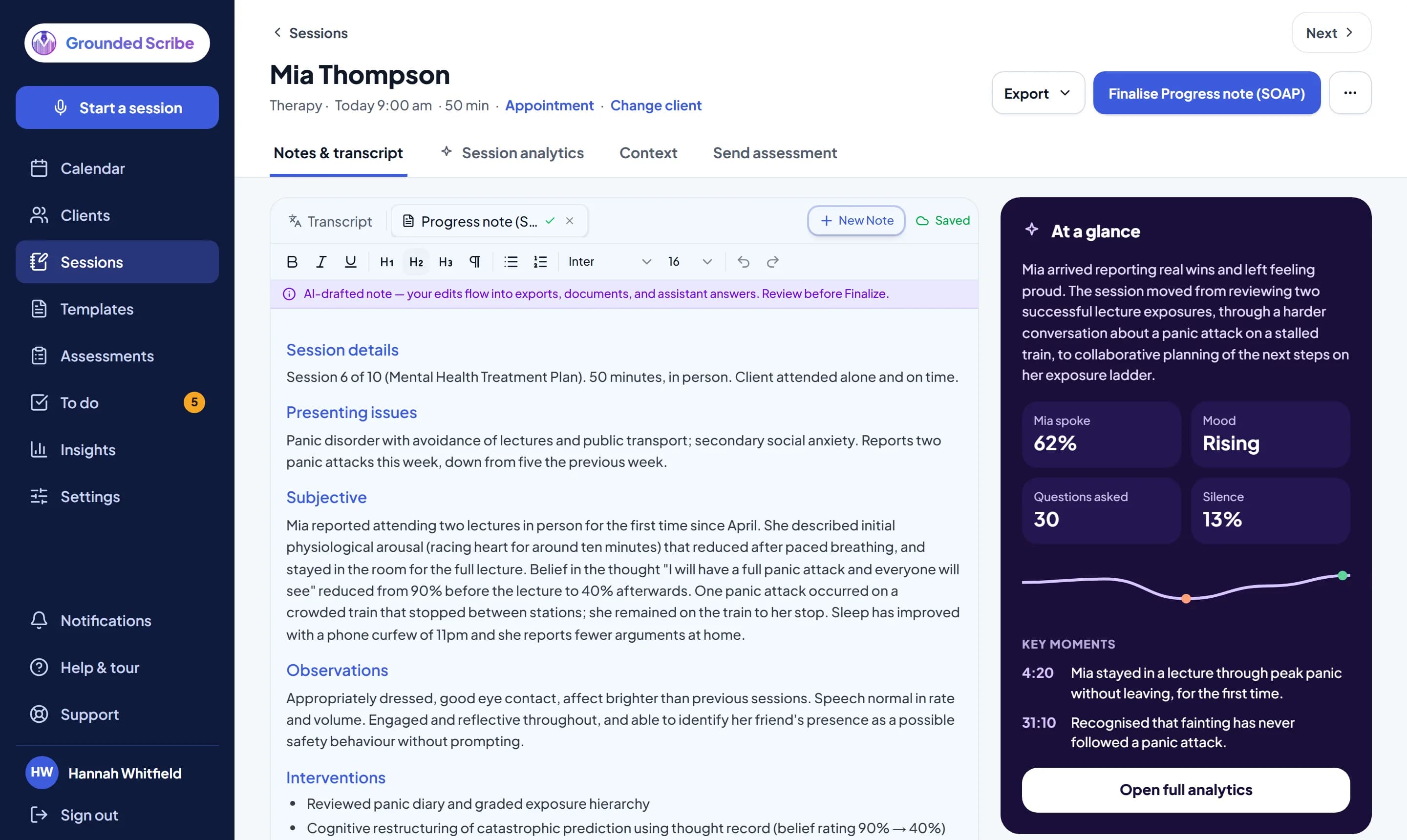The height and width of the screenshot is (840, 1407).
Task: Click the Presenting issues heading
Action: (x=351, y=413)
